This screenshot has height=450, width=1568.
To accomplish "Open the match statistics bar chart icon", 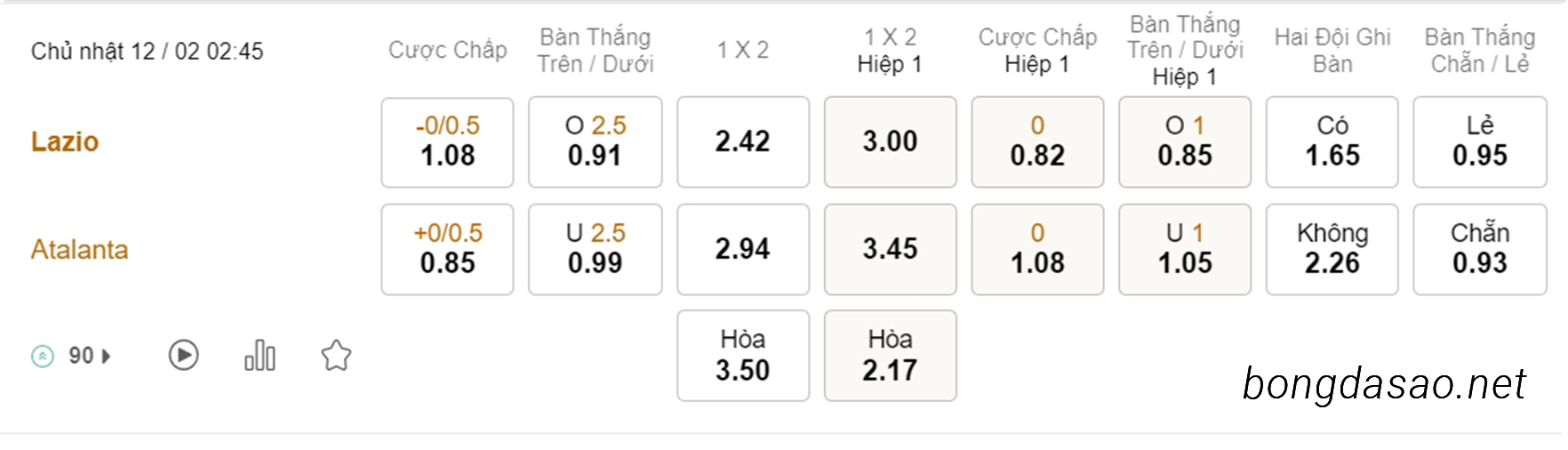I will click(260, 356).
